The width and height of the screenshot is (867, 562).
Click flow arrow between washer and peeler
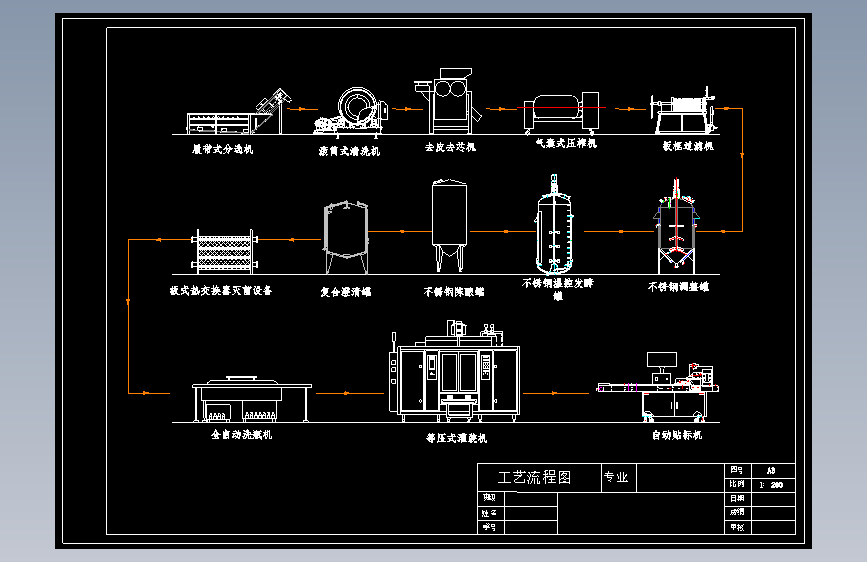pos(407,109)
